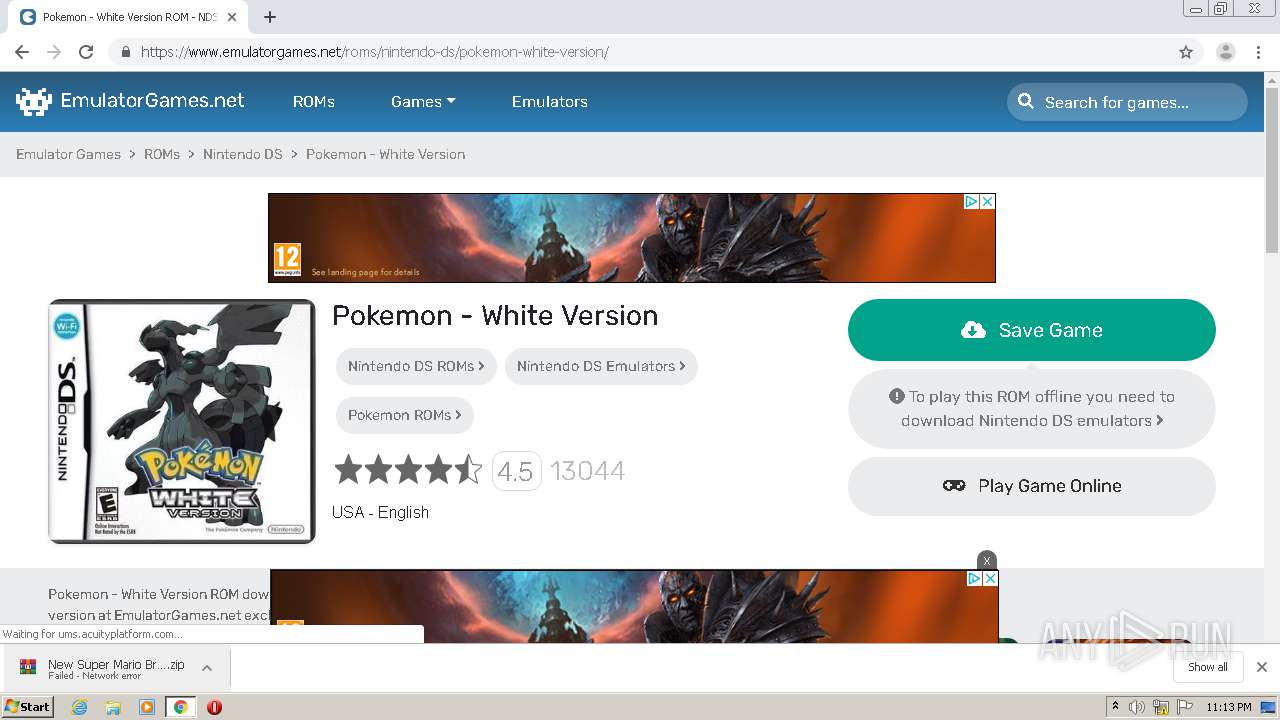Click the USA - English text
The width and height of the screenshot is (1280, 720).
(x=380, y=512)
